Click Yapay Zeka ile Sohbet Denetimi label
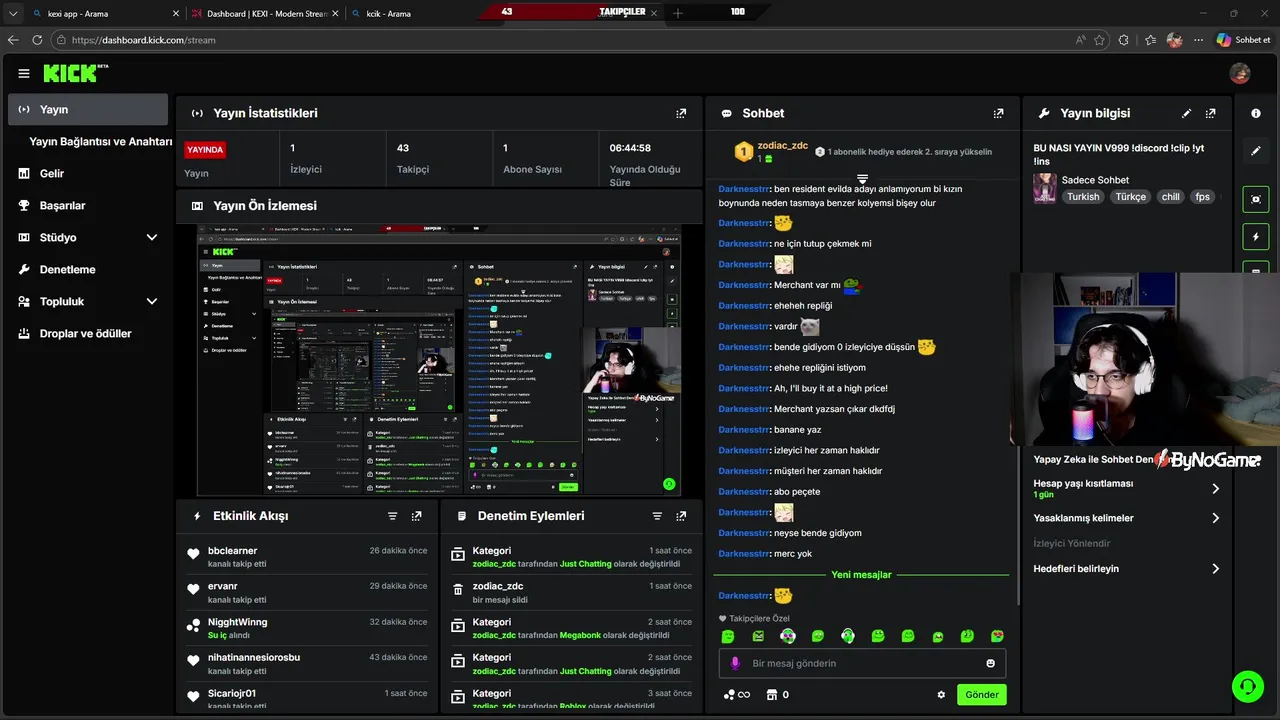This screenshot has width=1280, height=720. click(1095, 460)
